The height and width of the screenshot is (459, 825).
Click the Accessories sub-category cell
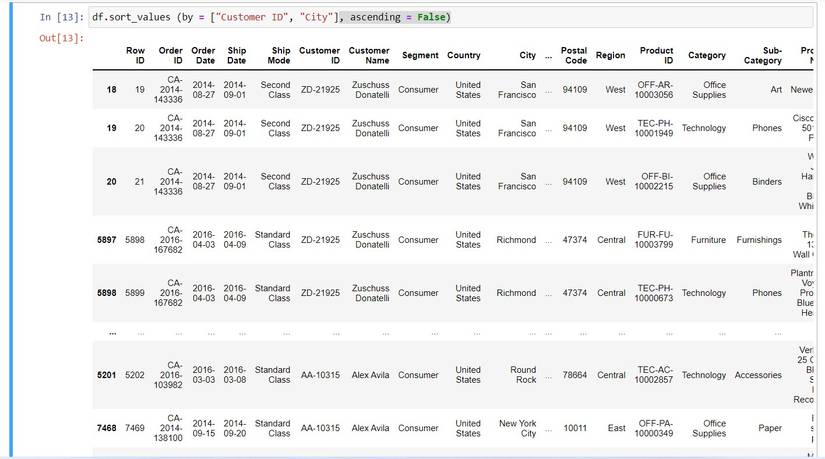click(758, 375)
